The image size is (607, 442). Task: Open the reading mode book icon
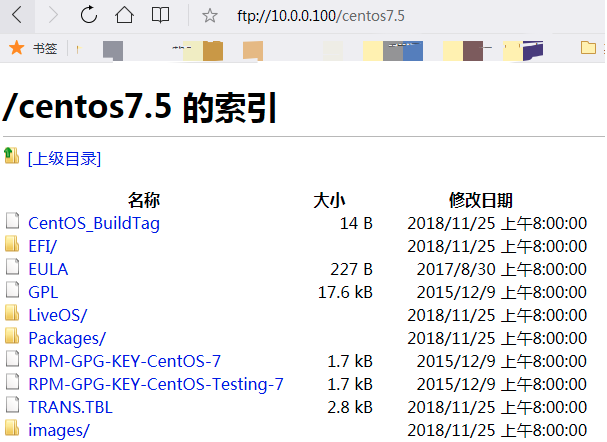coord(160,15)
